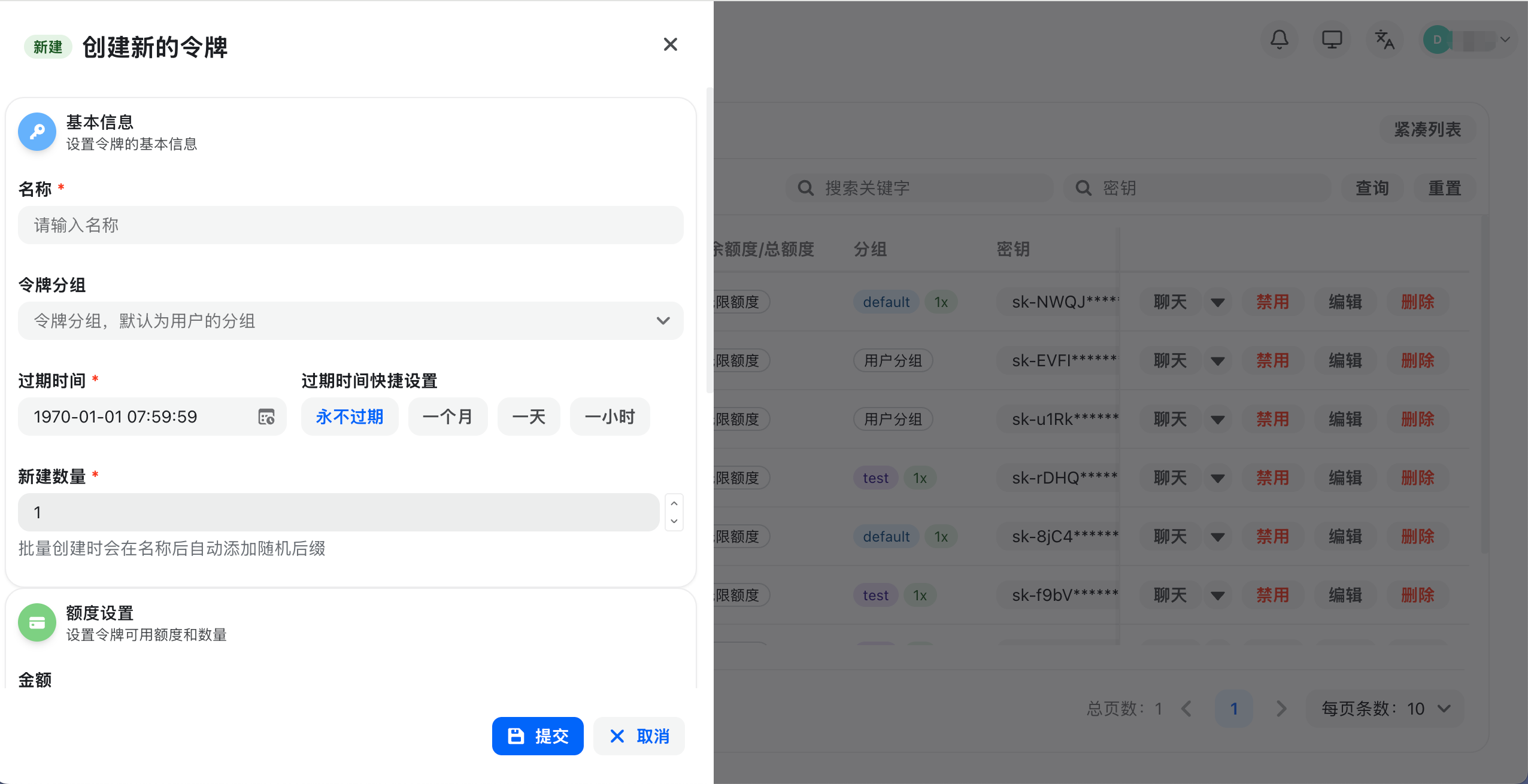1528x784 pixels.
Task: Click the 重置 button
Action: (x=1445, y=188)
